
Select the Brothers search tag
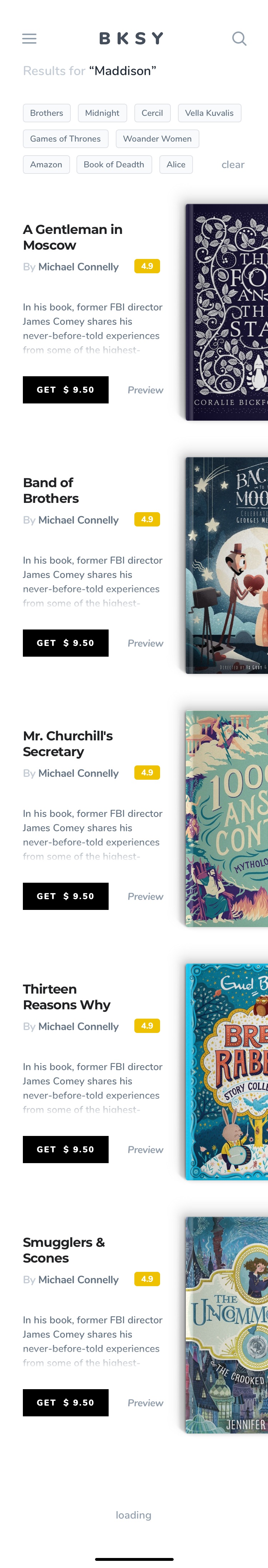click(47, 113)
